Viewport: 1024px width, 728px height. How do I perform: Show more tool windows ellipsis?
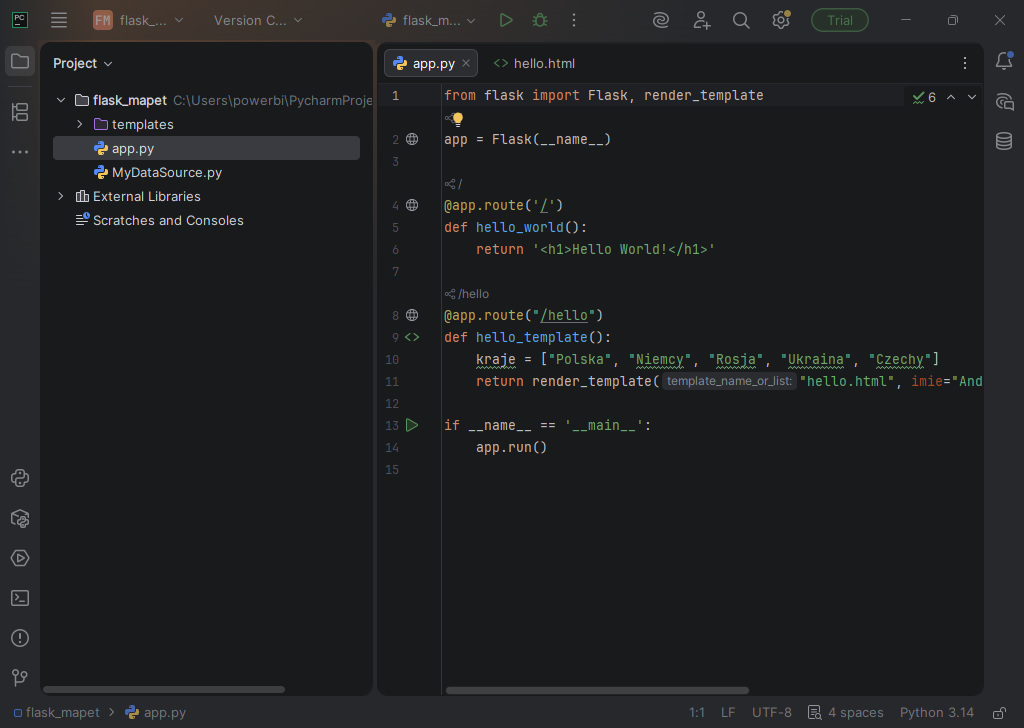(20, 151)
